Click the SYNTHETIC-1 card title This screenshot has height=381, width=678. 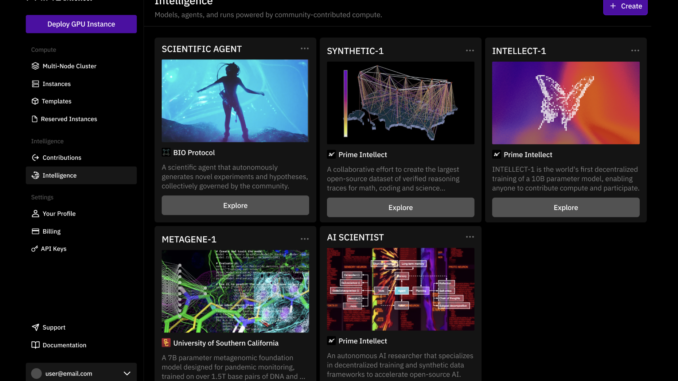(355, 51)
